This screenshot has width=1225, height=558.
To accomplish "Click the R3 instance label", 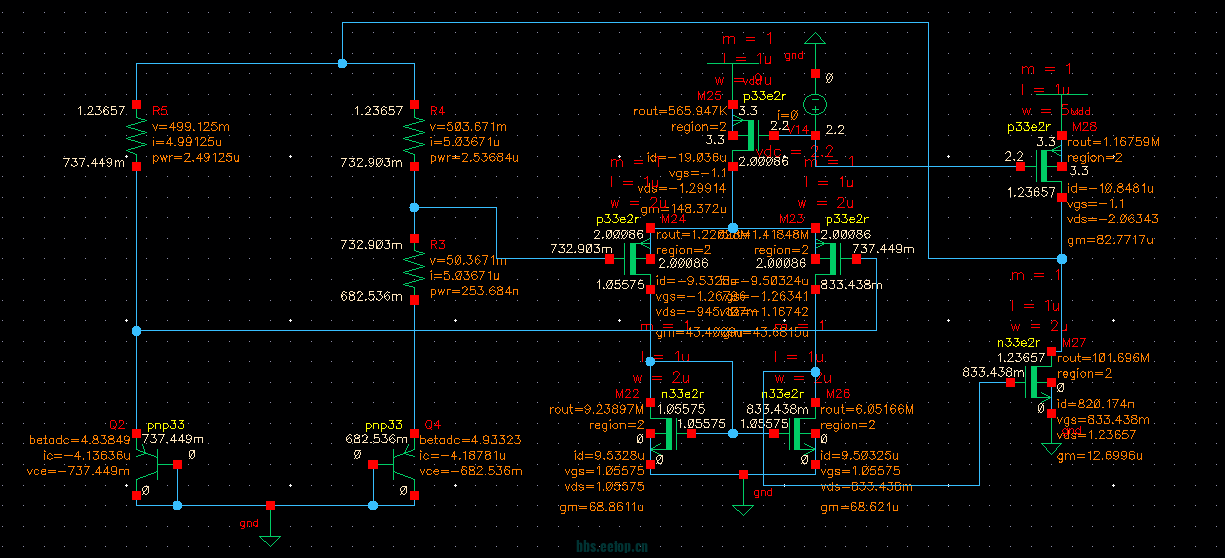I will [437, 243].
